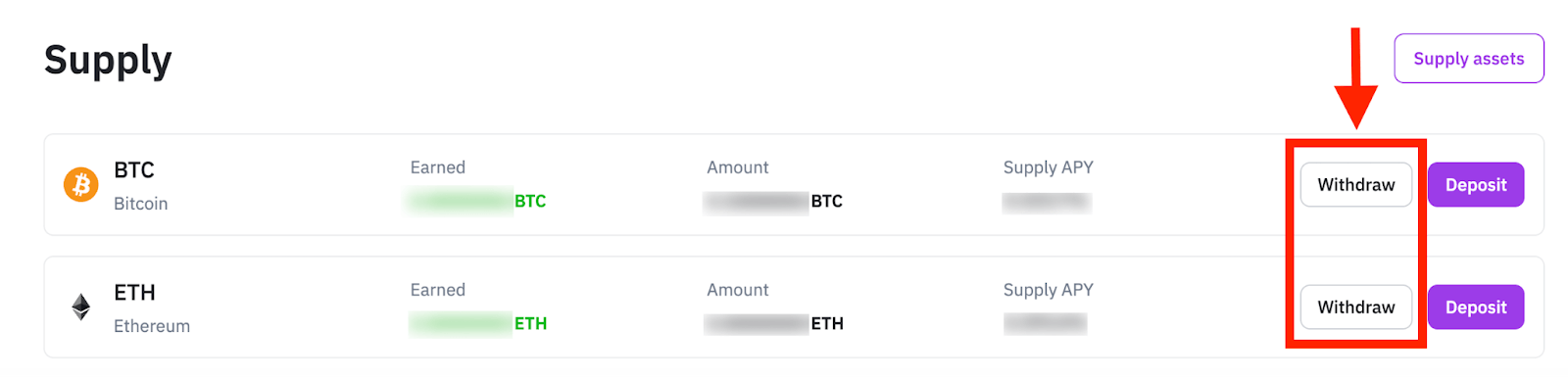Click the ETH Supply APY value
The height and width of the screenshot is (377, 1568).
[1045, 323]
